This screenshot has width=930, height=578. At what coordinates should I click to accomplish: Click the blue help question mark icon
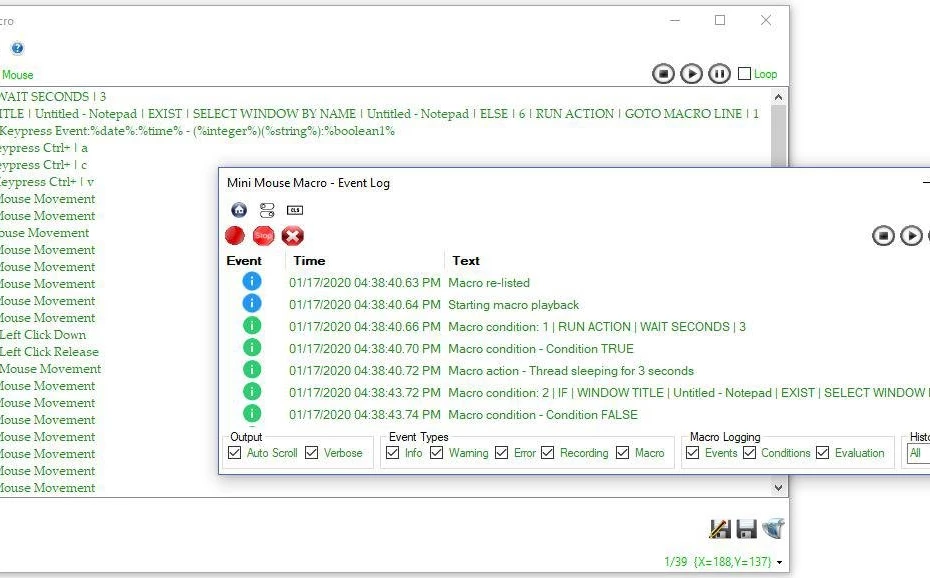tap(17, 48)
